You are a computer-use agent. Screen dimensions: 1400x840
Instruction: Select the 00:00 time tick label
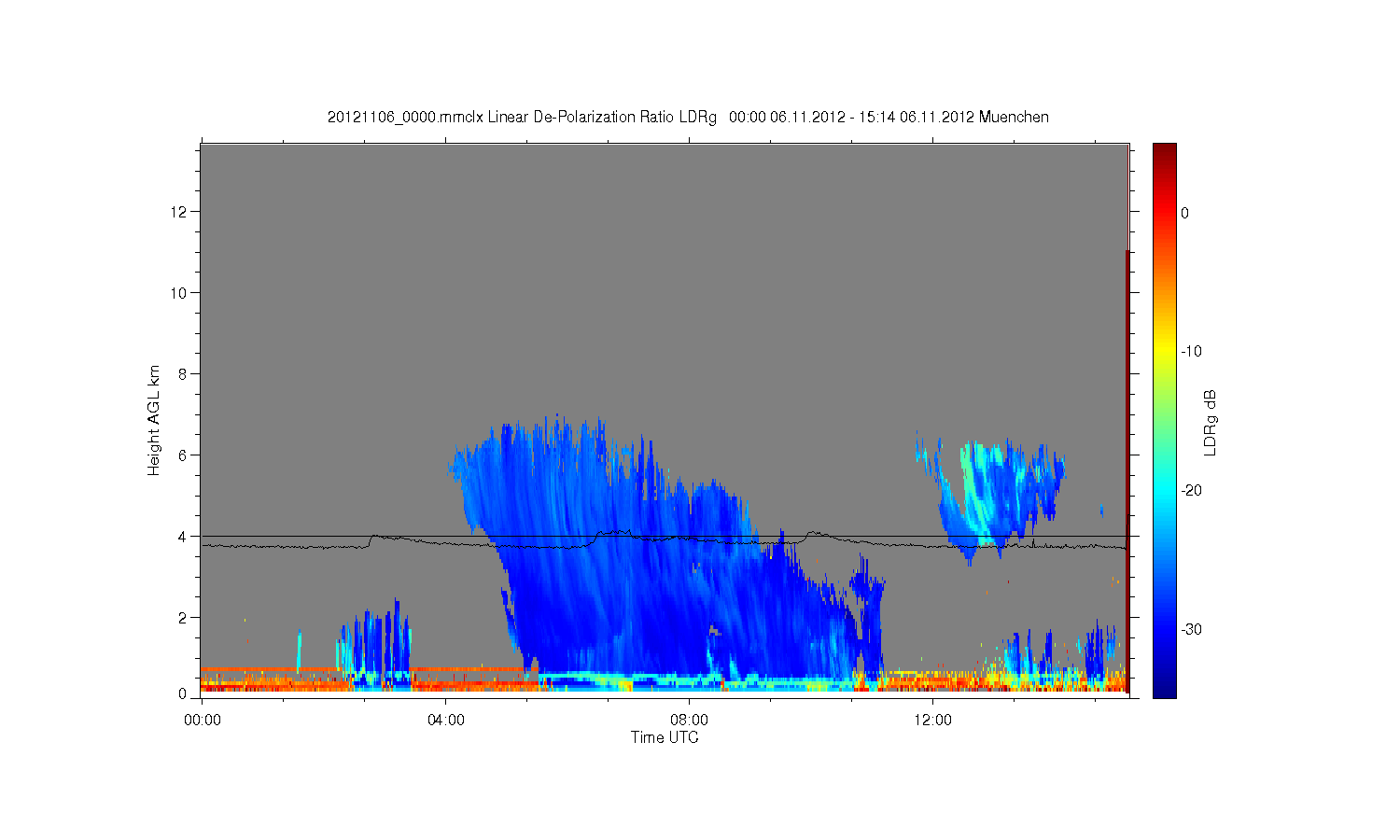click(203, 720)
